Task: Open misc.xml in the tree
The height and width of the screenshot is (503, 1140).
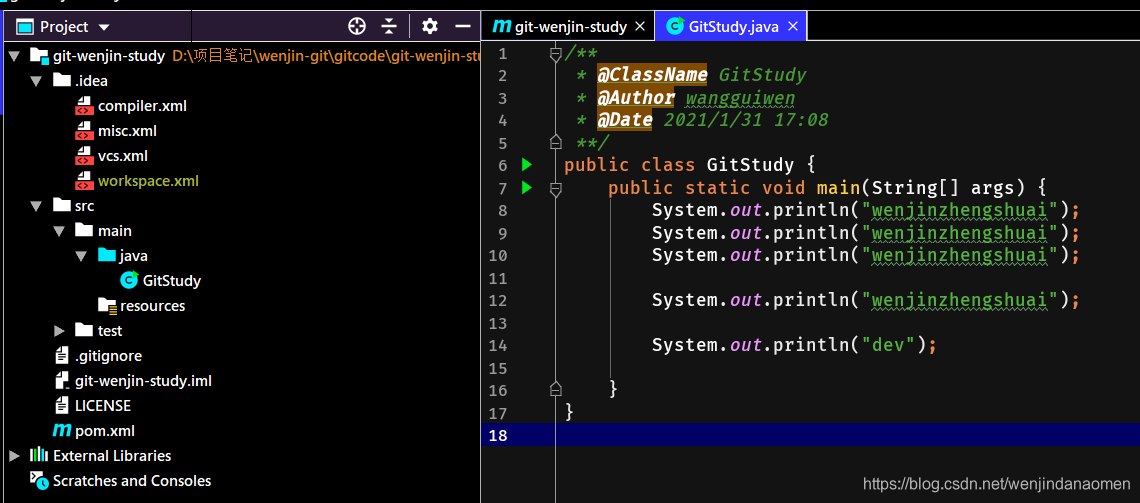Action: [x=127, y=131]
